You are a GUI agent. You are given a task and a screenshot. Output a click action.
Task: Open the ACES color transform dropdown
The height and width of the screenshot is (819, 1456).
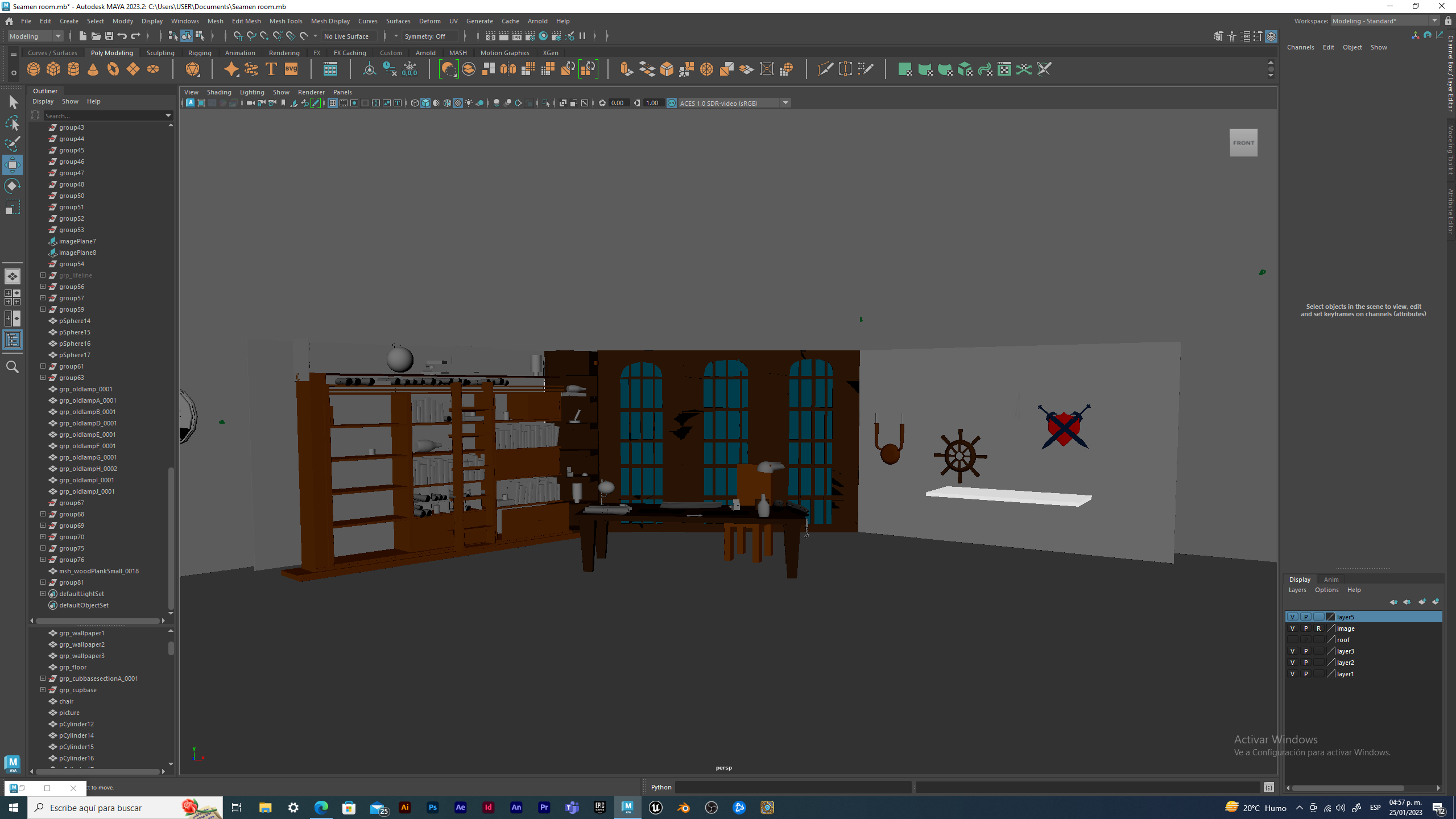(785, 103)
